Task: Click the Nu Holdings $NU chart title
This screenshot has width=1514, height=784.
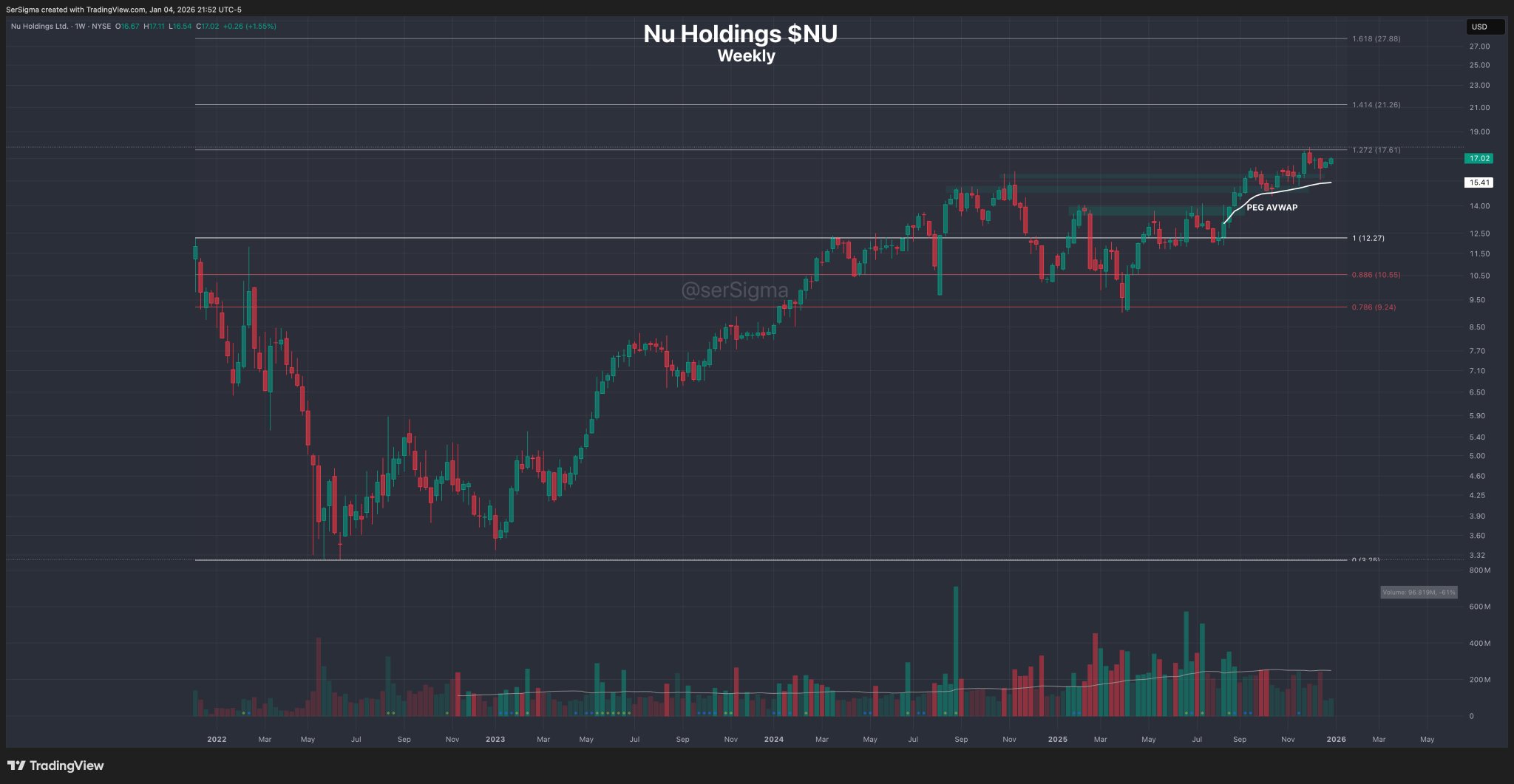Action: pyautogui.click(x=740, y=34)
